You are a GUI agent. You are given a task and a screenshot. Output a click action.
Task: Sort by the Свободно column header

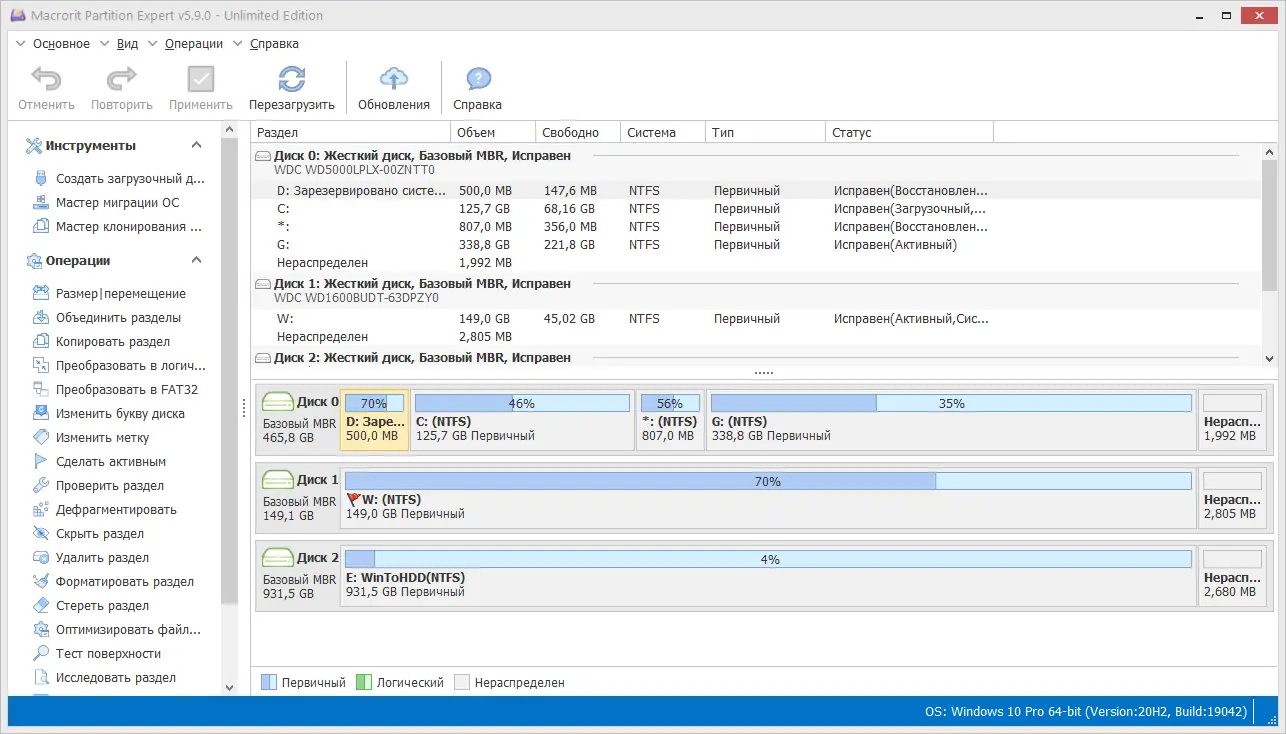click(570, 133)
